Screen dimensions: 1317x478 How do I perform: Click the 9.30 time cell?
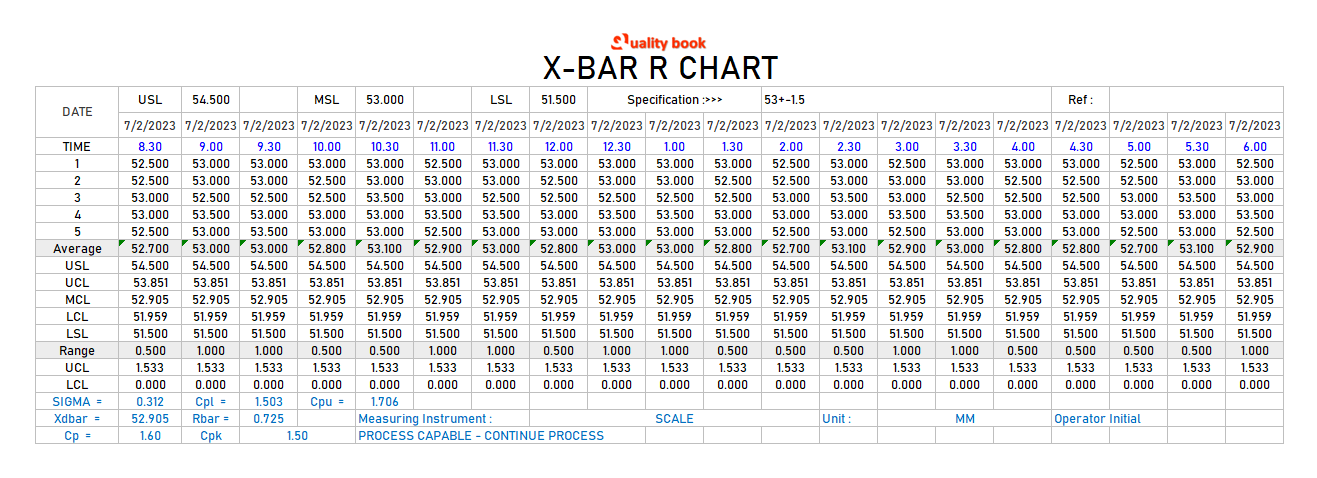pos(269,146)
